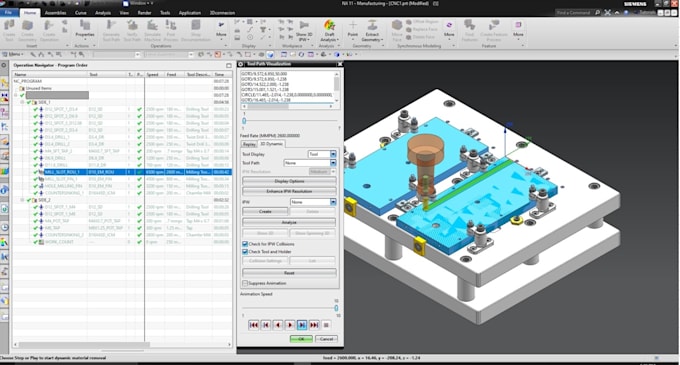Switch to the Render ribbon tab
The width and height of the screenshot is (680, 365).
click(144, 13)
